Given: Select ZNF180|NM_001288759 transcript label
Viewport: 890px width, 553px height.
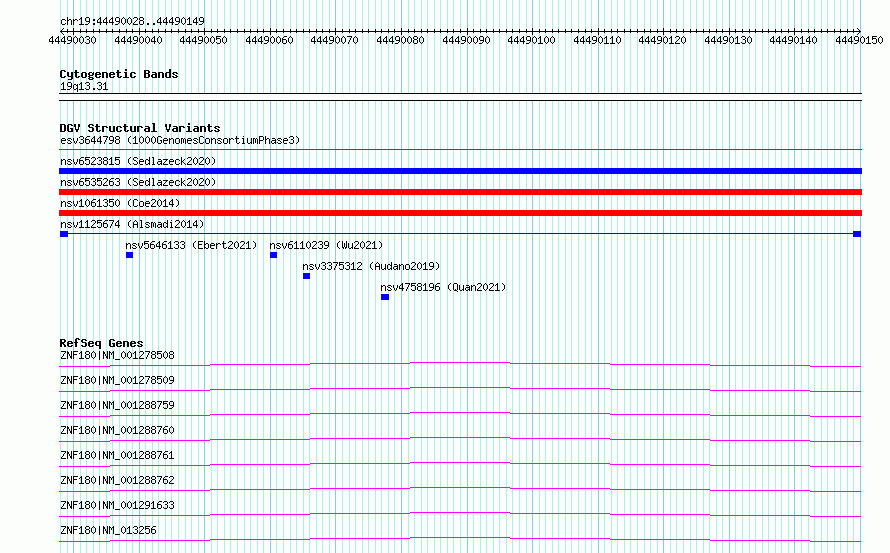Looking at the screenshot, I should click(117, 405).
